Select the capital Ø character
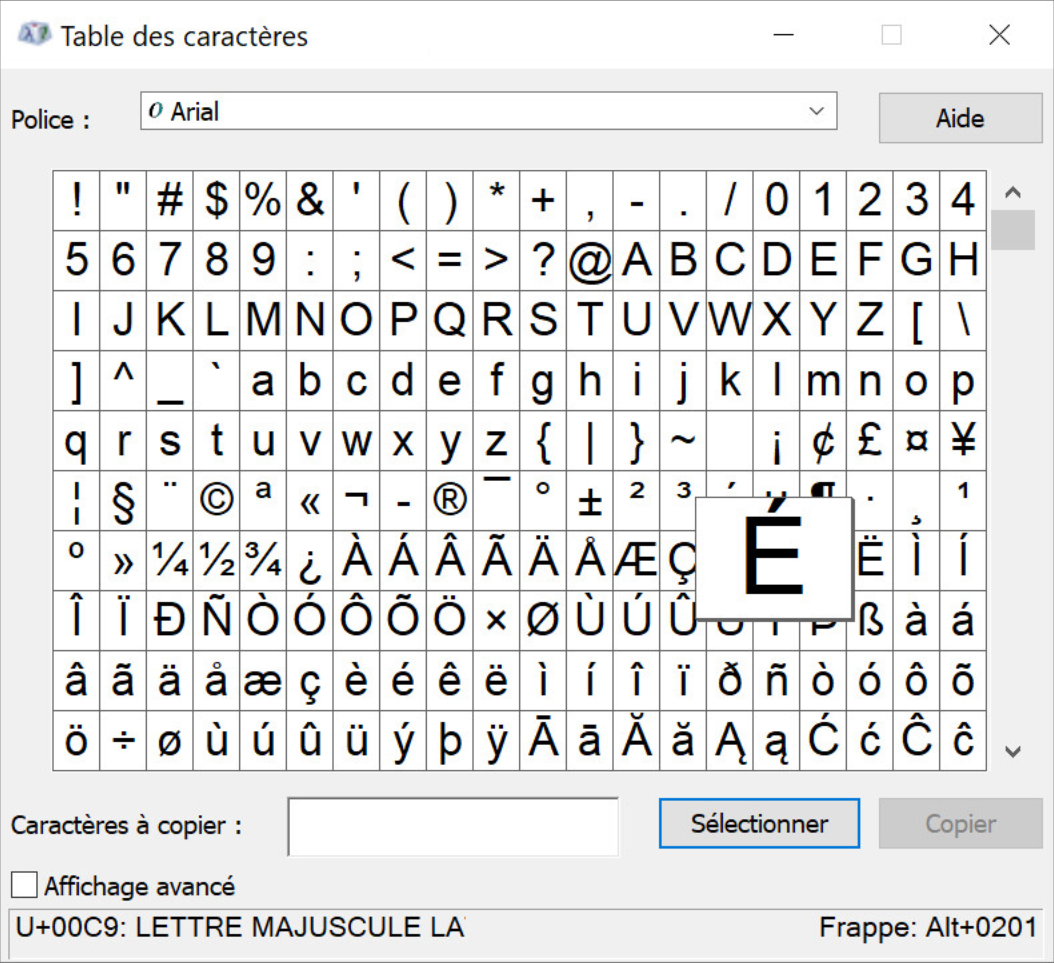Screen dimensions: 1054x963 tap(543, 621)
